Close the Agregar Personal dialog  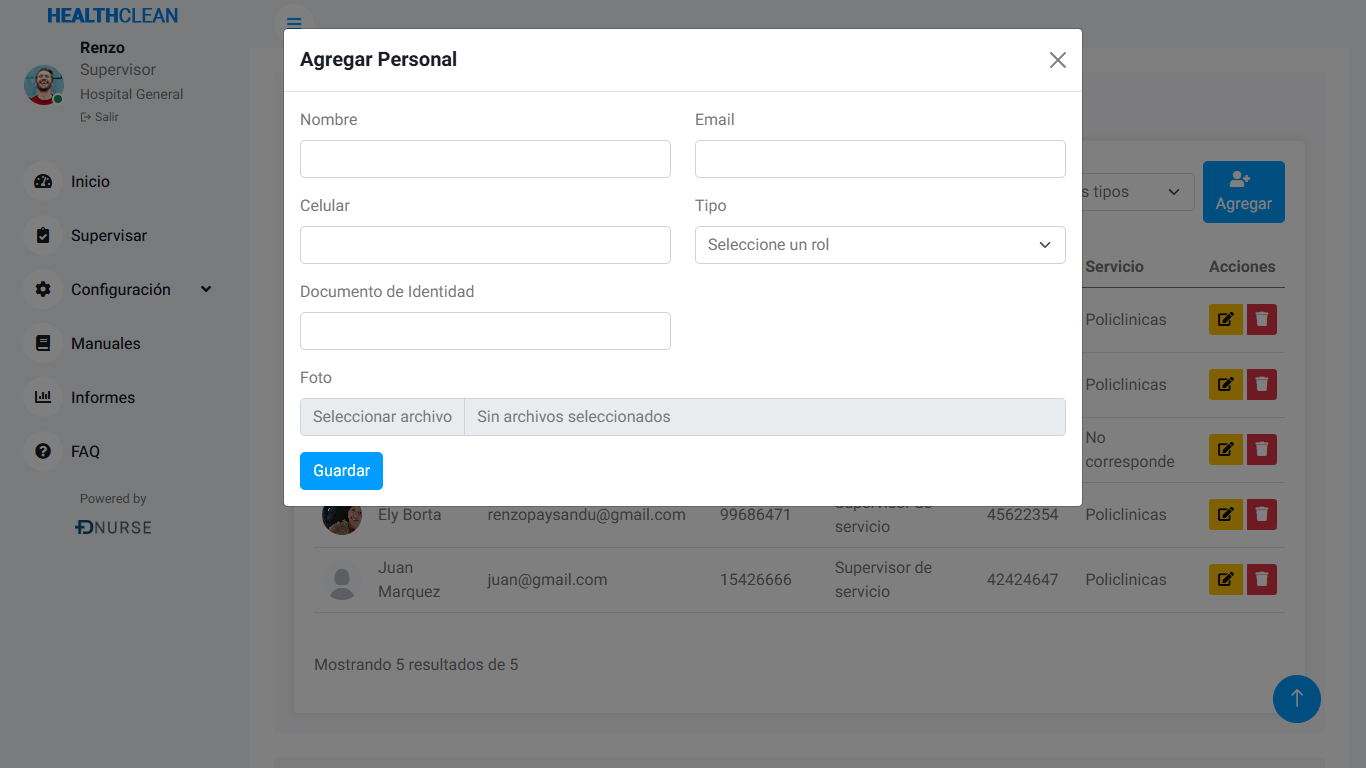tap(1058, 60)
